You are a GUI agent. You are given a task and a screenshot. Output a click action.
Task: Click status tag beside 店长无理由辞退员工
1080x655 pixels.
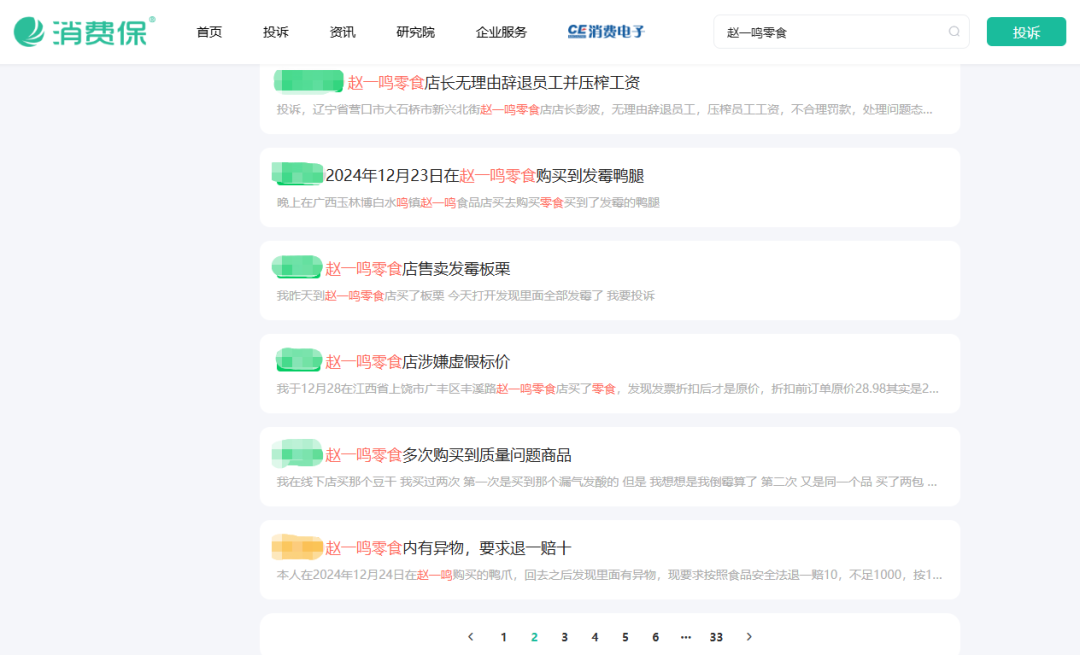309,81
